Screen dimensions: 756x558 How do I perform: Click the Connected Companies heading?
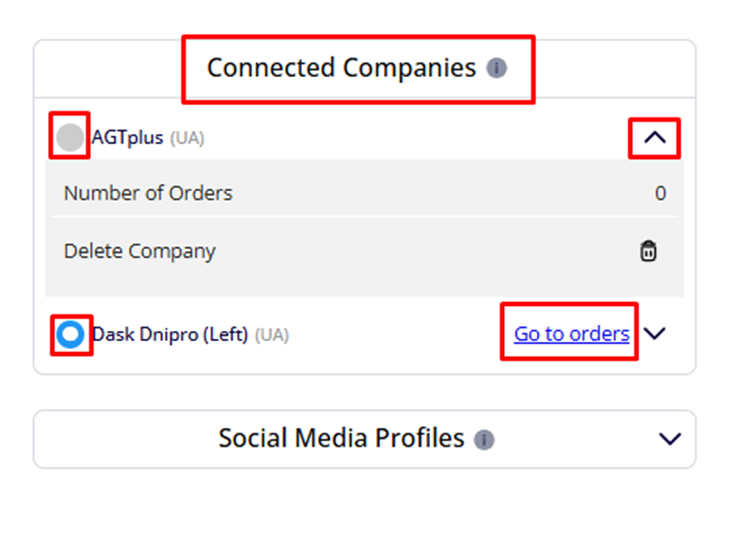[341, 68]
